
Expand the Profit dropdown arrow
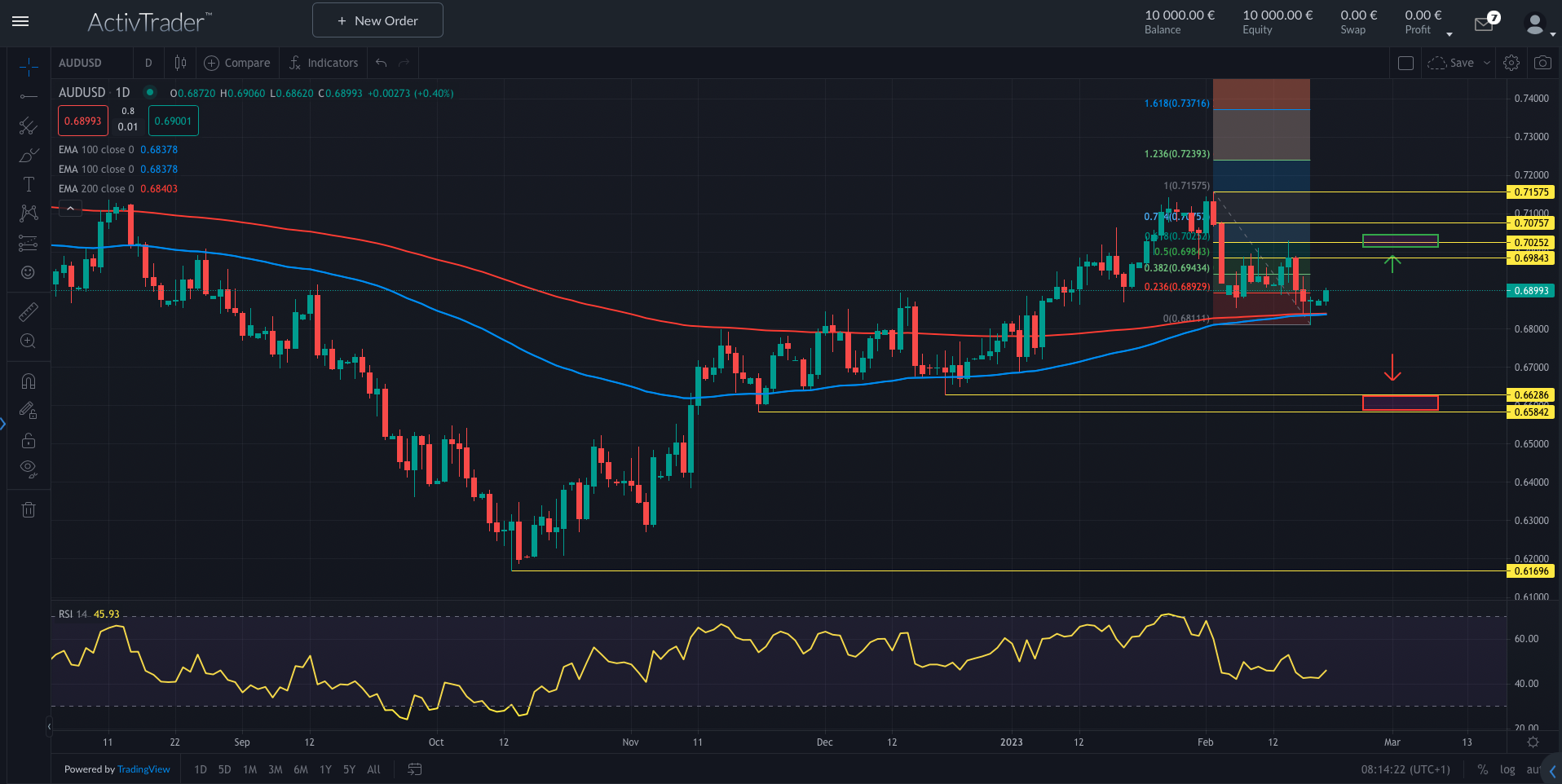pos(1449,33)
